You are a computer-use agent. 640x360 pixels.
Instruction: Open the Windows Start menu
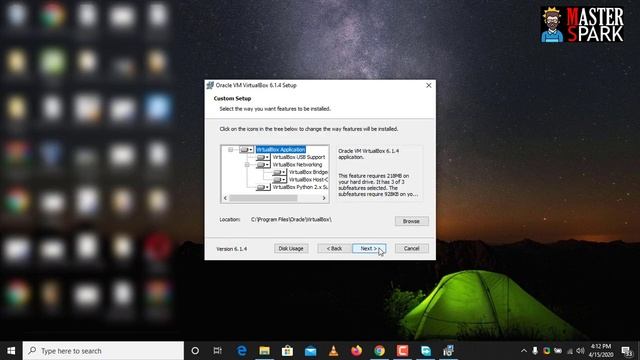point(11,351)
